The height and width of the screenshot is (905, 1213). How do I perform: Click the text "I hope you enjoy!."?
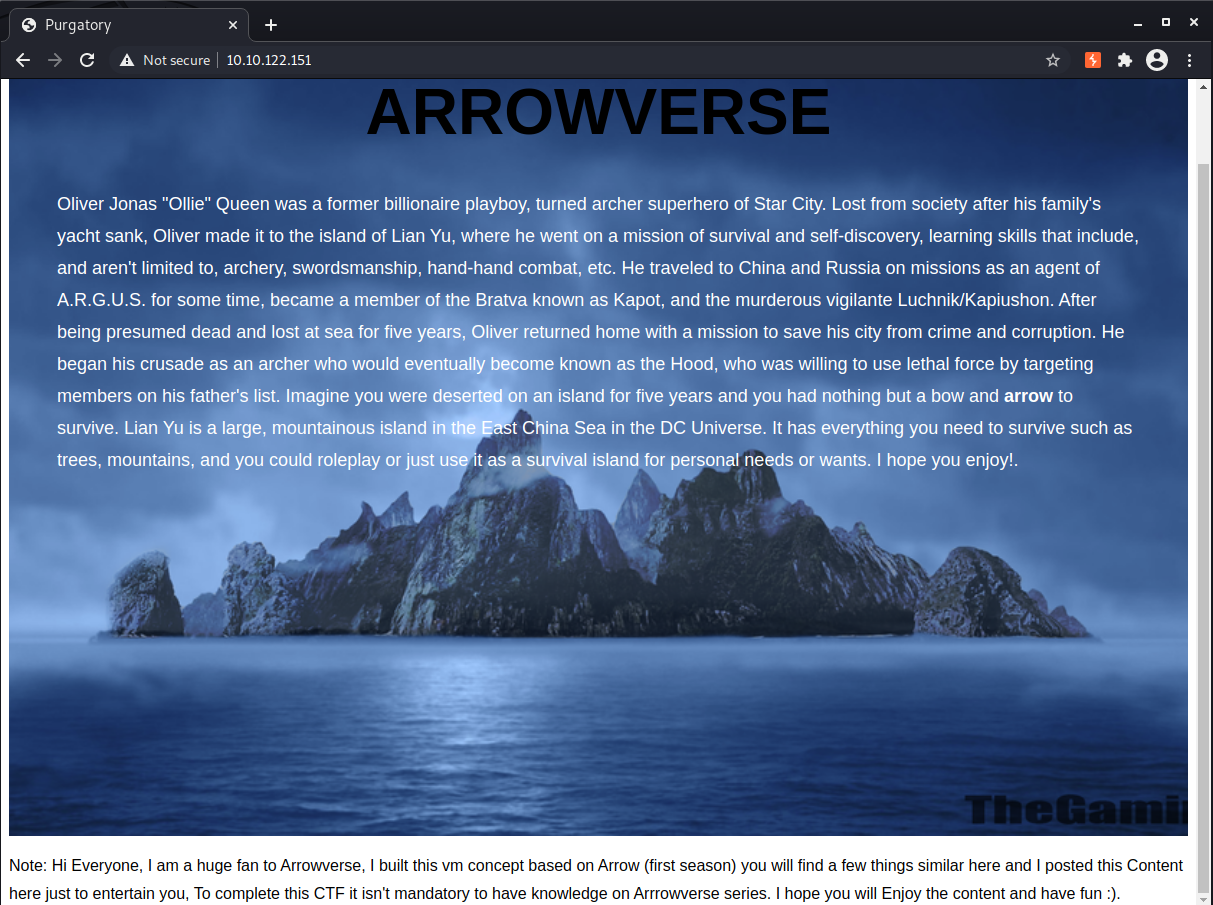pyautogui.click(x=947, y=460)
